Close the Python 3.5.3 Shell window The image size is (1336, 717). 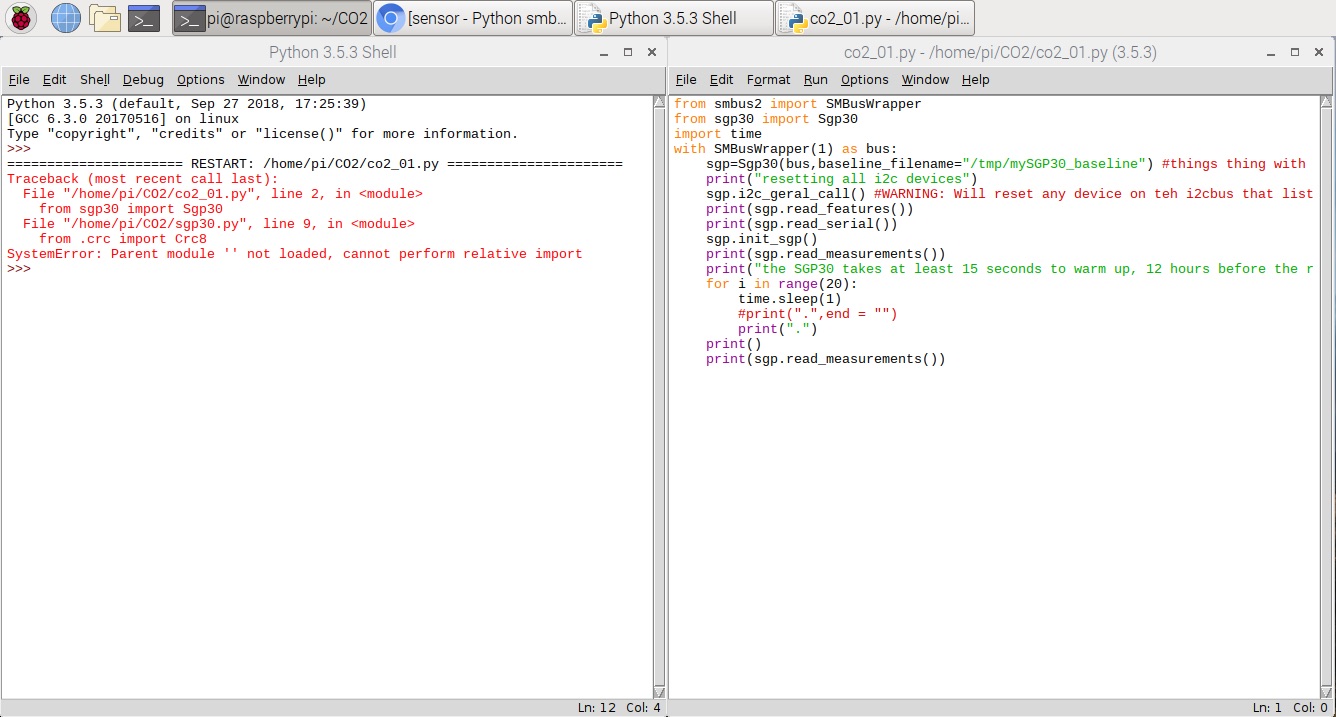tap(652, 52)
